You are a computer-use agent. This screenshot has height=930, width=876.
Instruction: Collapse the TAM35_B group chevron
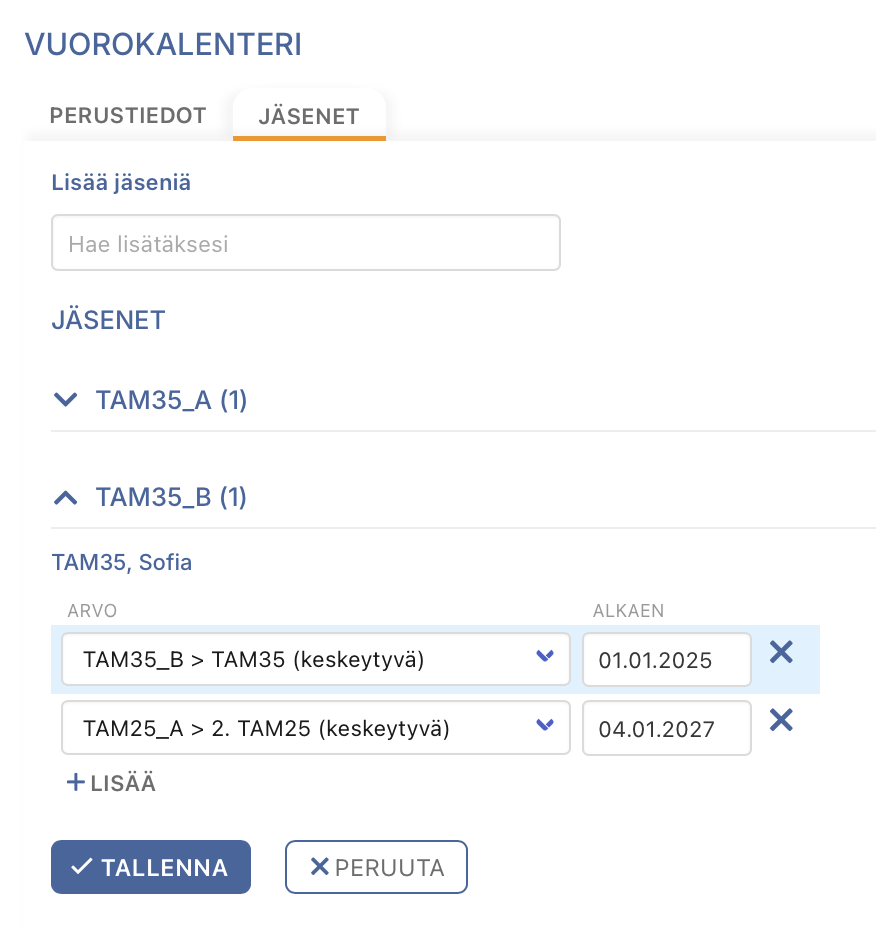click(65, 497)
